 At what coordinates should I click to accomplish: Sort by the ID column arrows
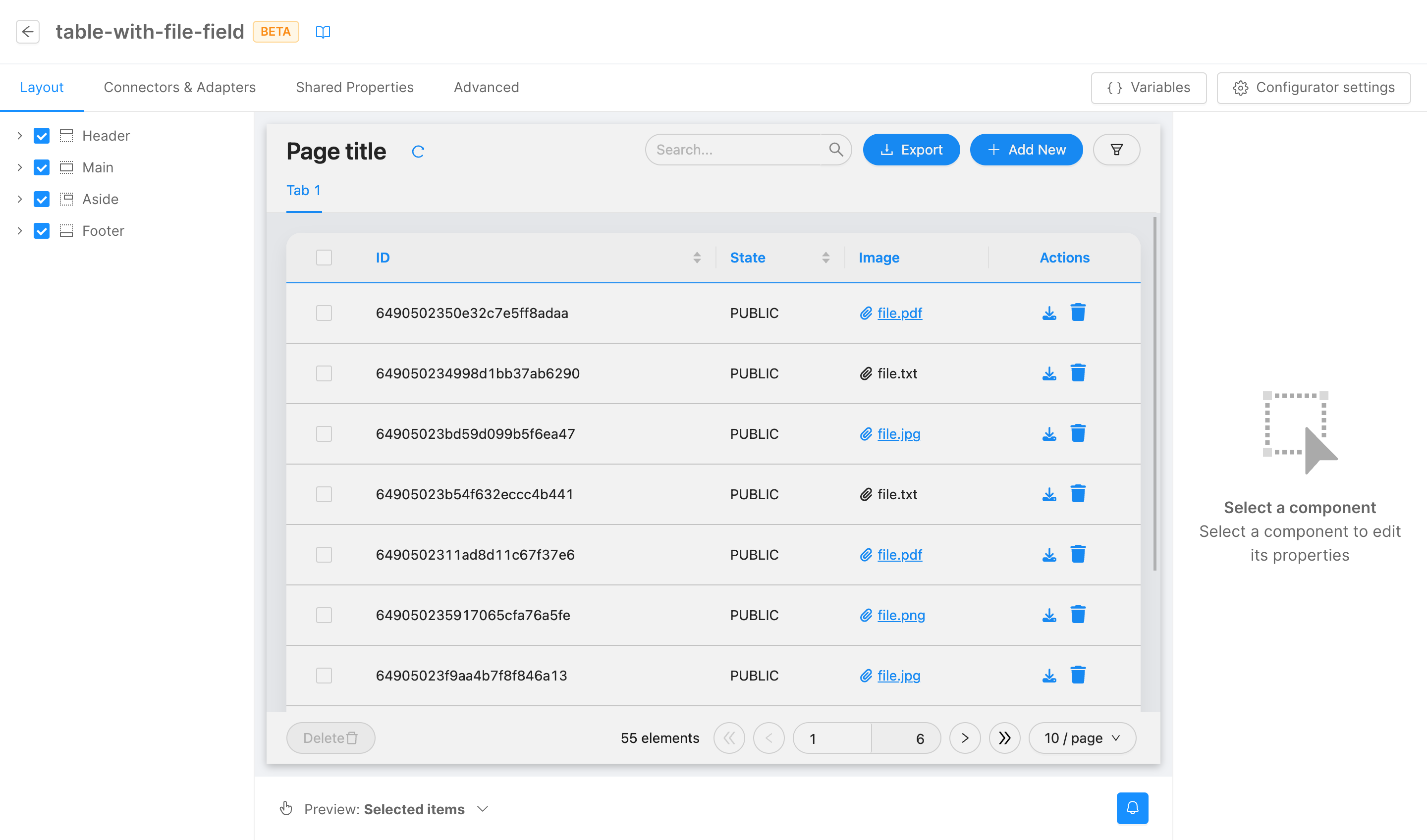point(697,258)
